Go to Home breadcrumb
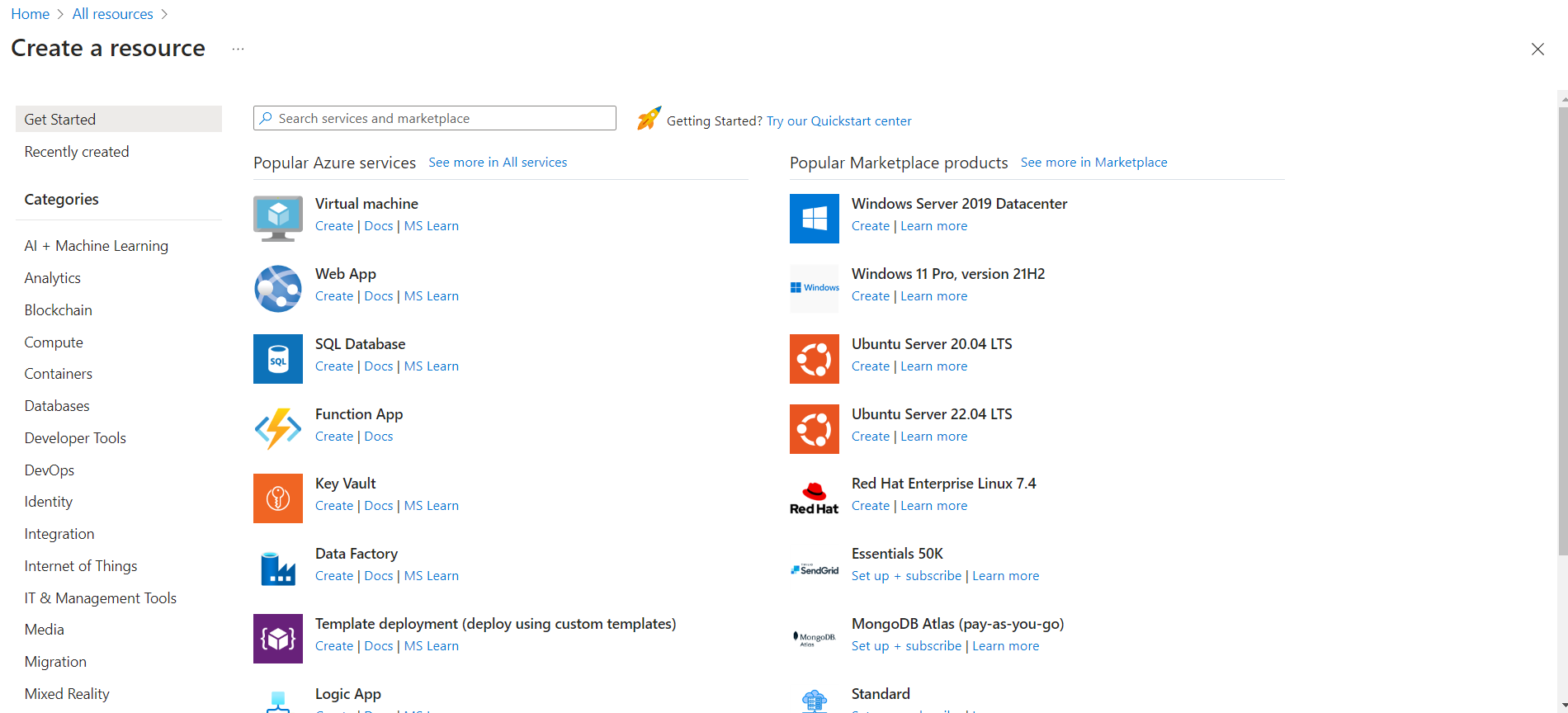Image resolution: width=1568 pixels, height=713 pixels. click(x=31, y=14)
